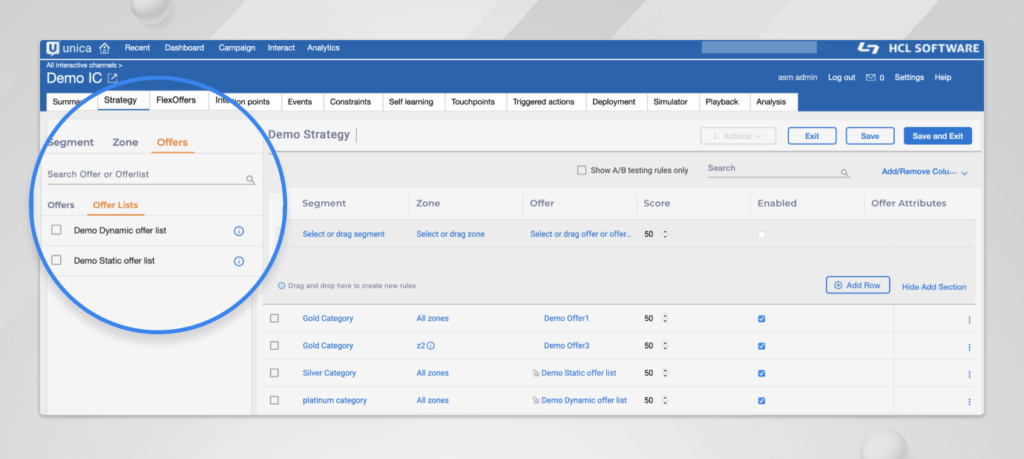Check the Demo Dynamic offer list checkbox

point(57,231)
